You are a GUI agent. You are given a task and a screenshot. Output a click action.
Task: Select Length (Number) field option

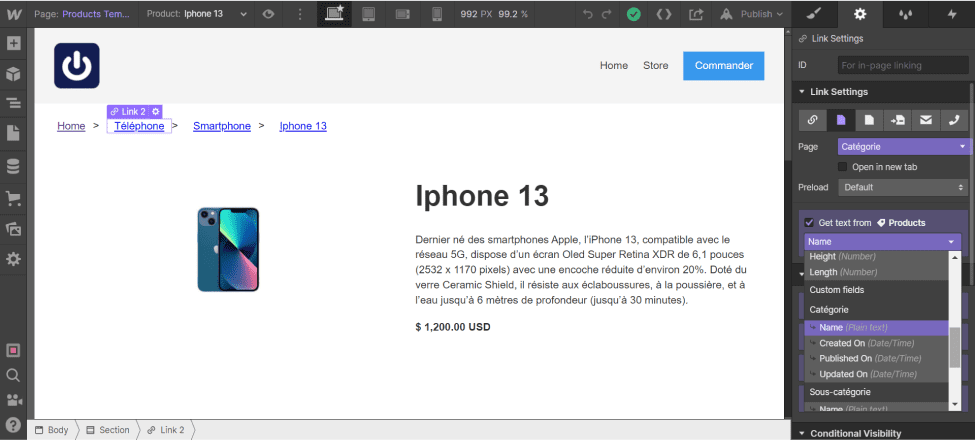[876, 272]
